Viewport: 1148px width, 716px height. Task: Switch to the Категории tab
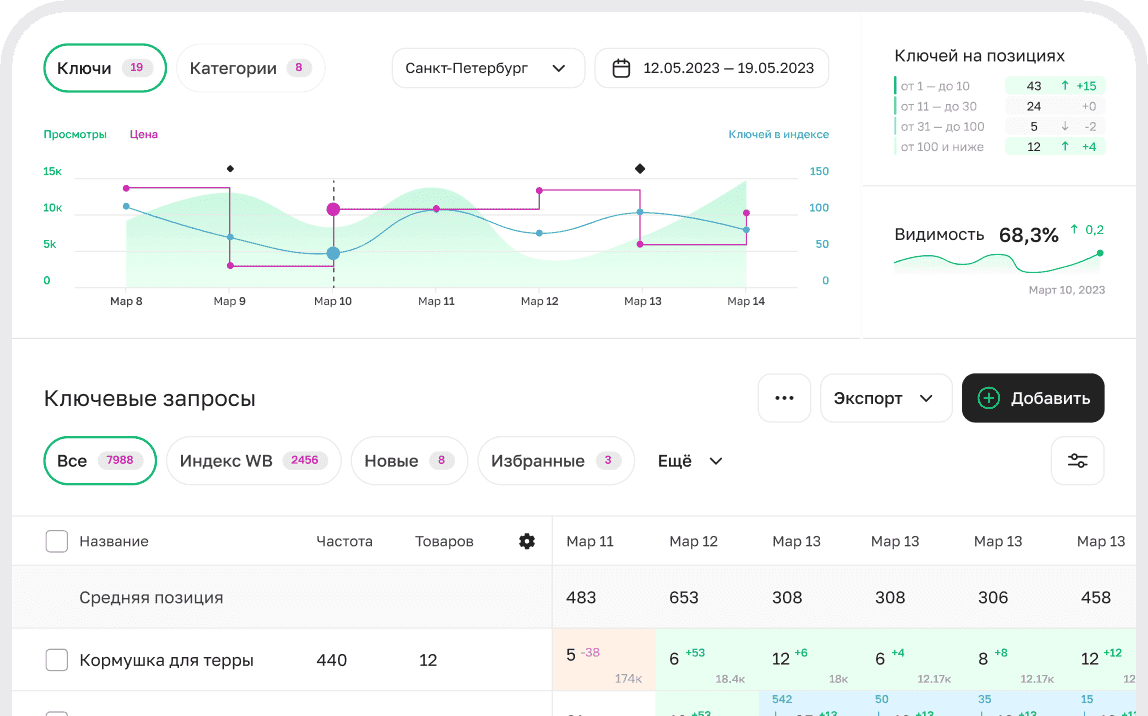pyautogui.click(x=249, y=69)
